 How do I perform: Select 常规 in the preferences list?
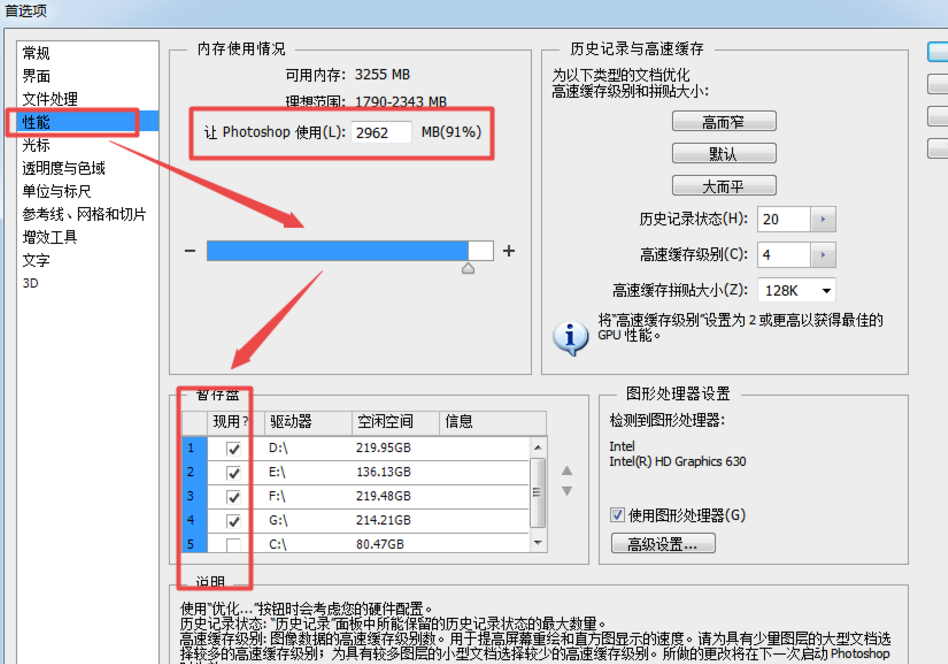(x=36, y=53)
